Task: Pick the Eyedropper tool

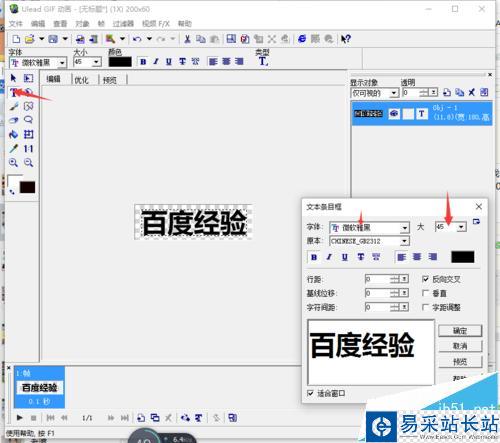Action: (13, 149)
